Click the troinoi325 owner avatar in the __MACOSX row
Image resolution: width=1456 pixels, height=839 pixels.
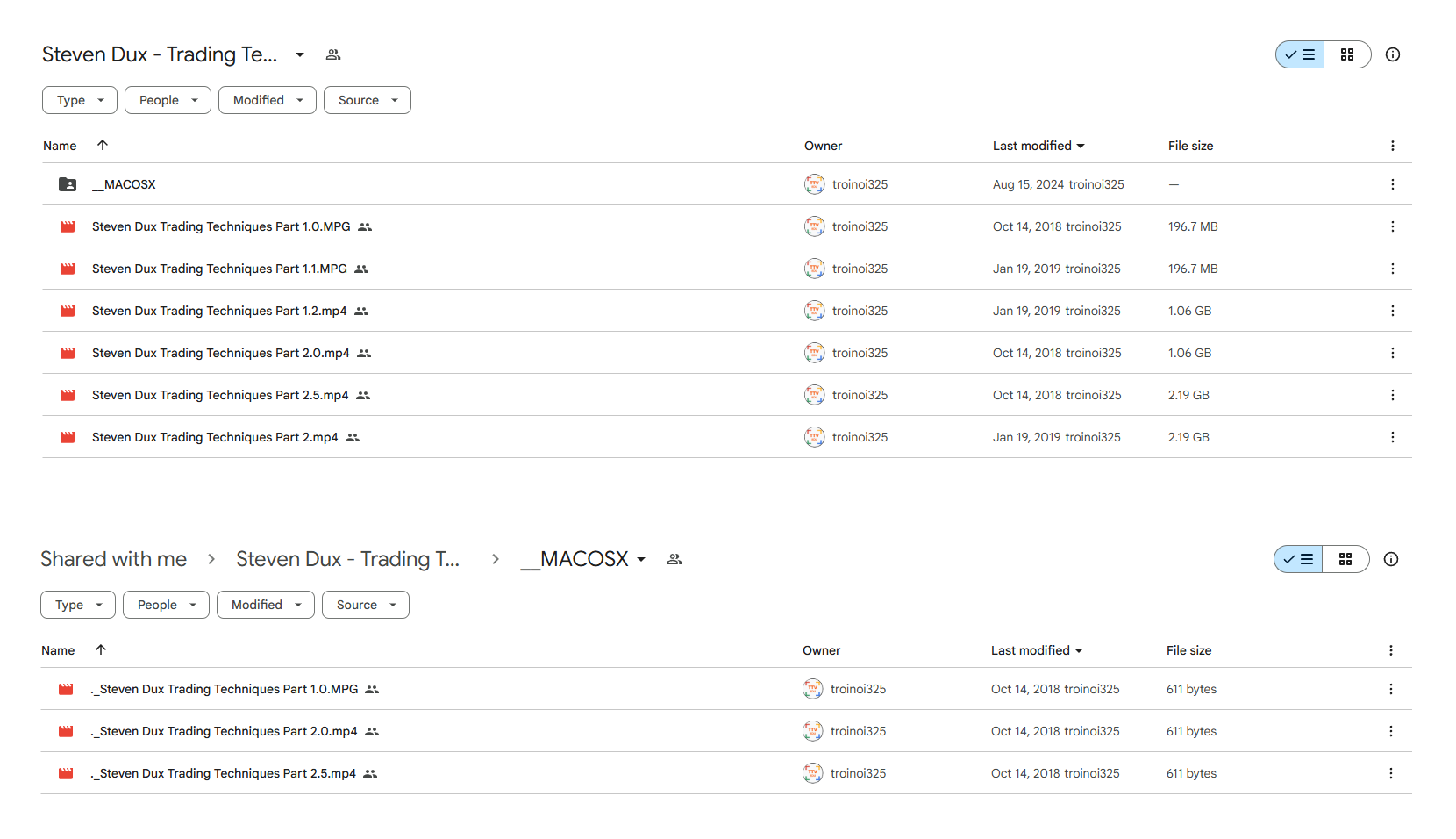click(x=814, y=184)
